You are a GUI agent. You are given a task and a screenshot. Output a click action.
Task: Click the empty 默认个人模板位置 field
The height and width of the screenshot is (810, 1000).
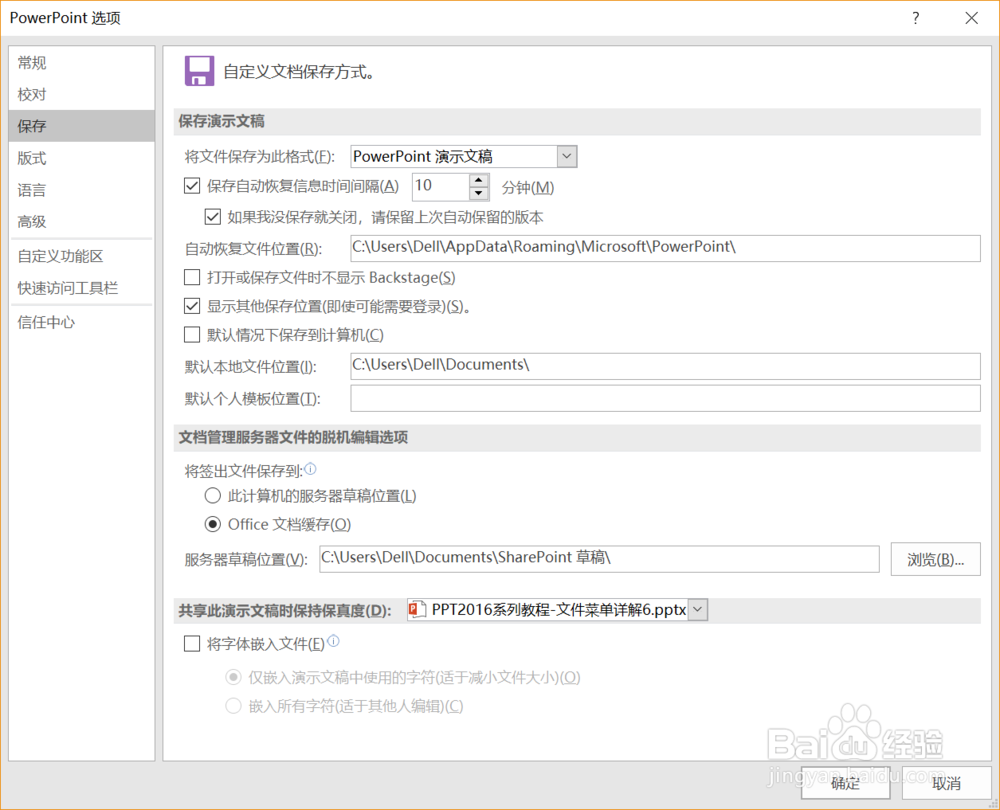click(x=665, y=398)
